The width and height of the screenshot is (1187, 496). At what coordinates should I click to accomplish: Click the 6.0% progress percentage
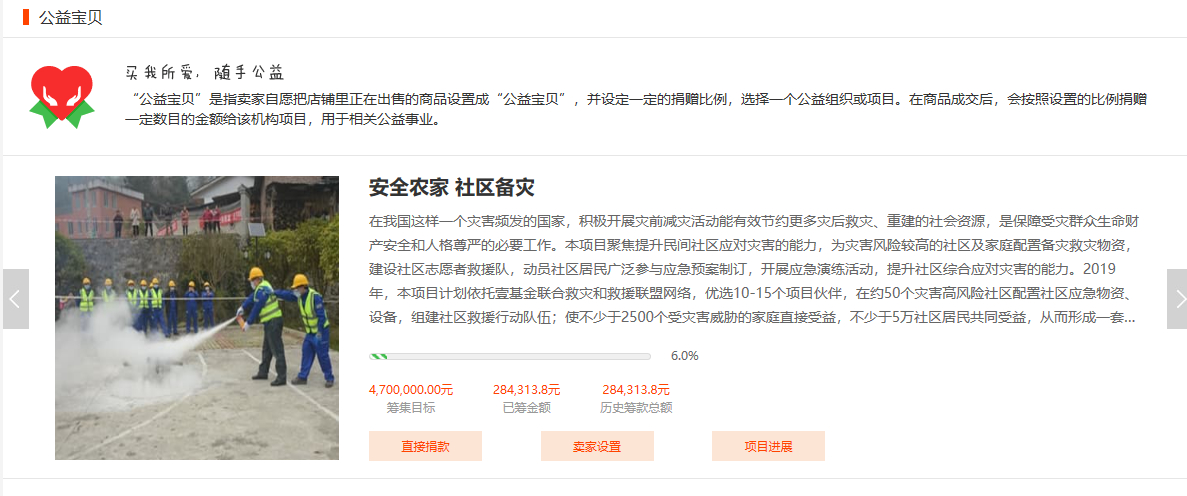(684, 356)
